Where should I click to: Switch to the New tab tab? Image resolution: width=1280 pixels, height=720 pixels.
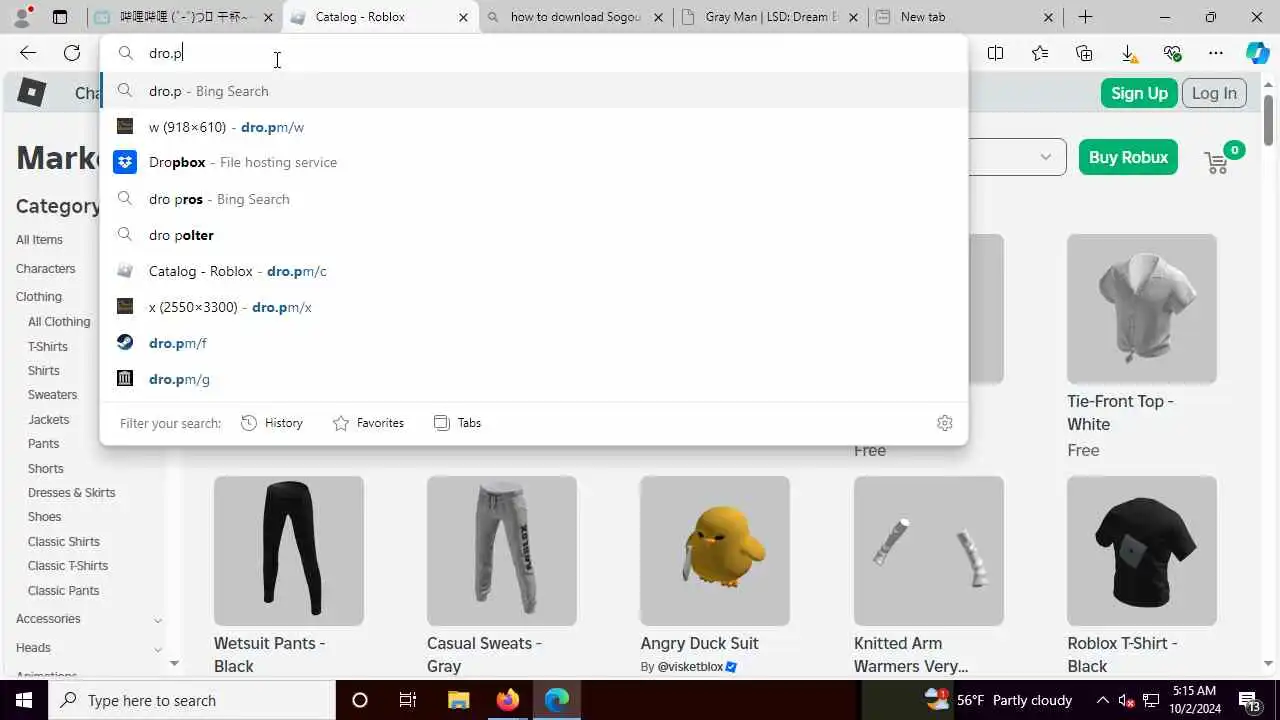966,17
